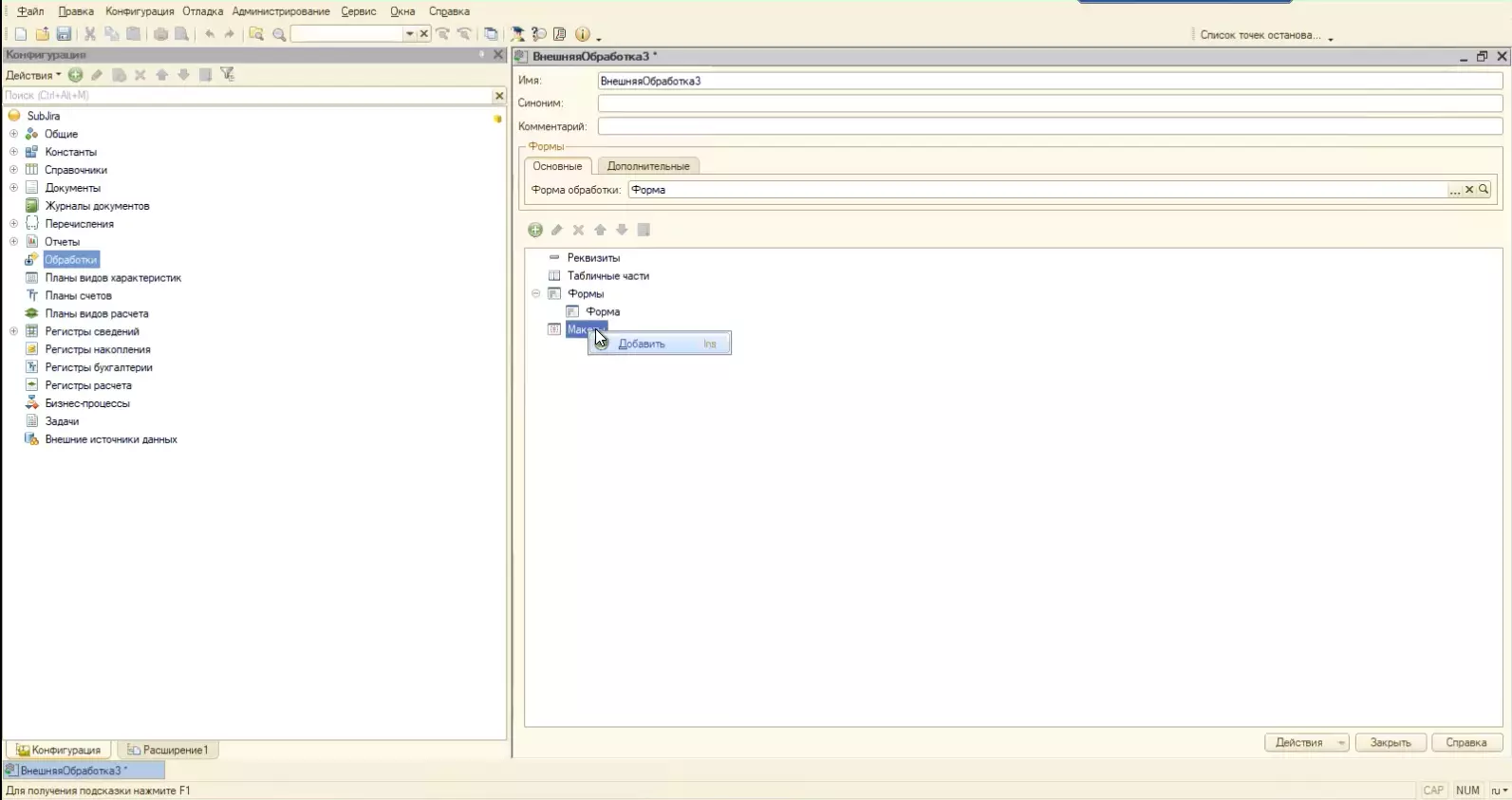Clear the Форма обработки field with X

[x=1469, y=190]
